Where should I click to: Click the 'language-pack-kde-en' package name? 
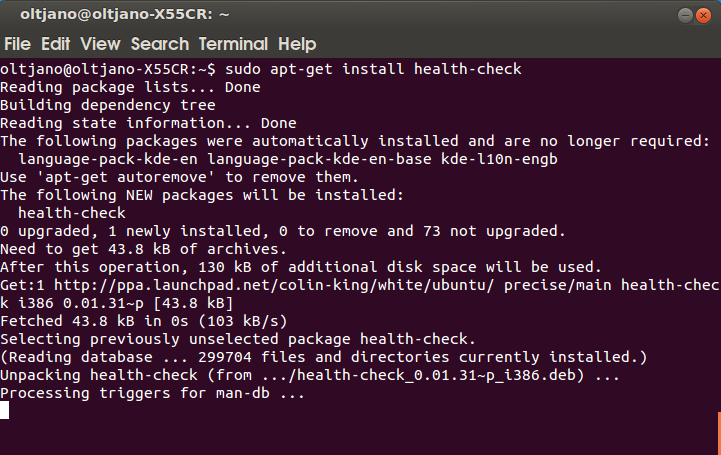click(108, 159)
